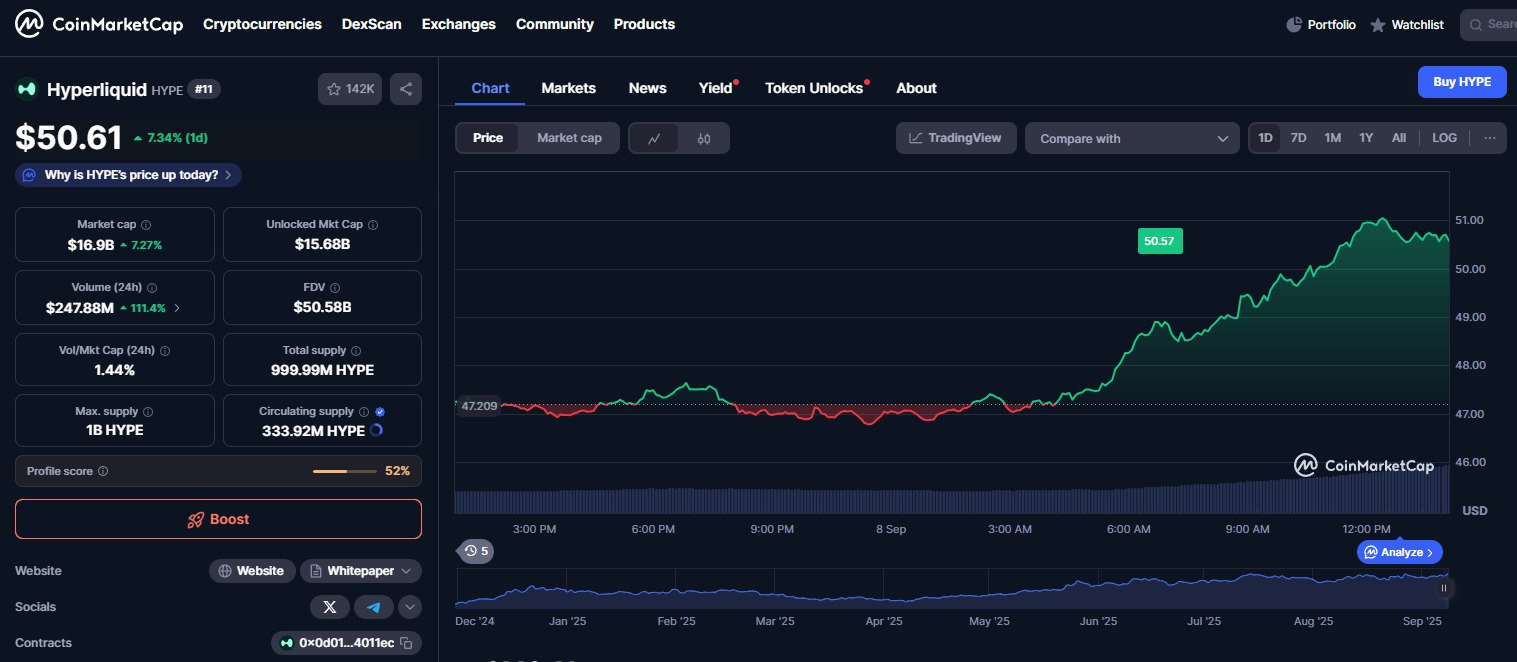Image resolution: width=1517 pixels, height=662 pixels.
Task: Open X (Twitter) social link
Action: click(x=330, y=607)
